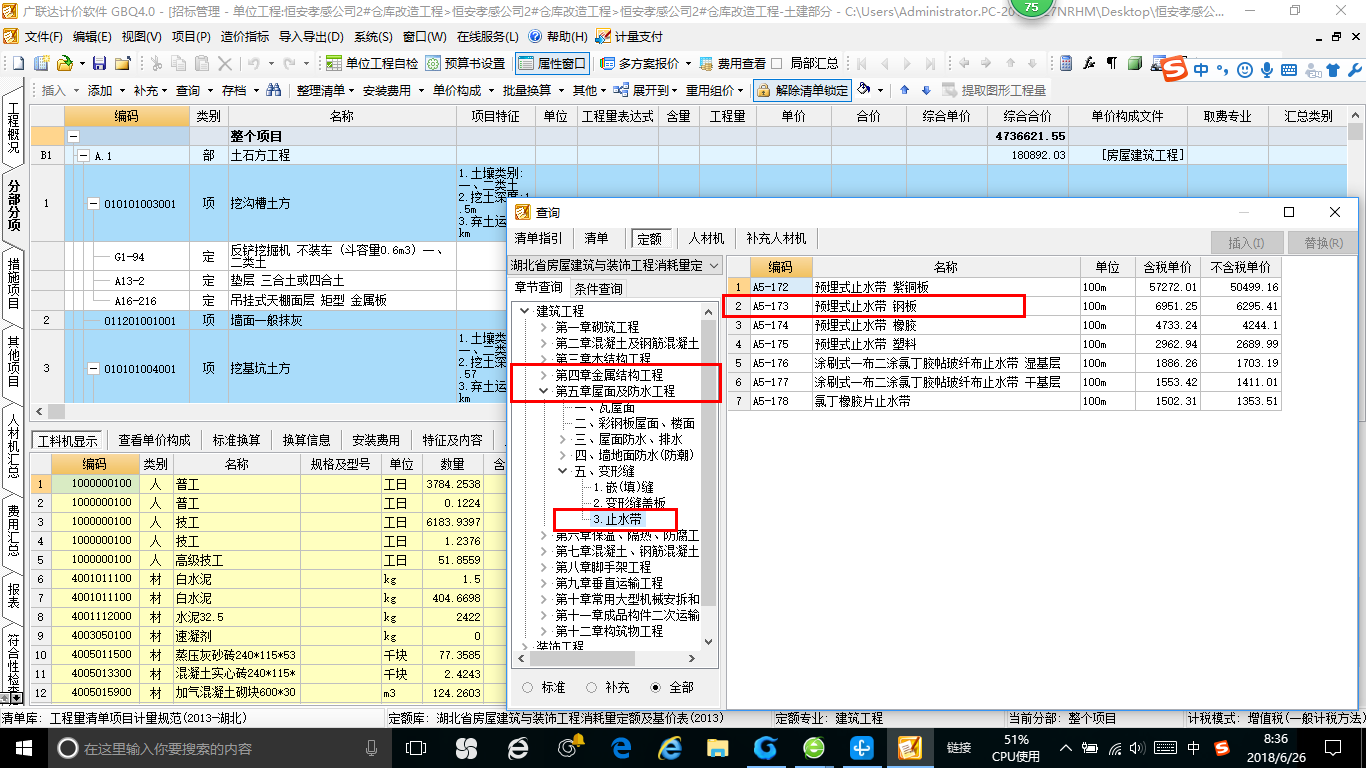This screenshot has height=768, width=1366.
Task: Open the 查看单价构成 tab
Action: tap(154, 440)
